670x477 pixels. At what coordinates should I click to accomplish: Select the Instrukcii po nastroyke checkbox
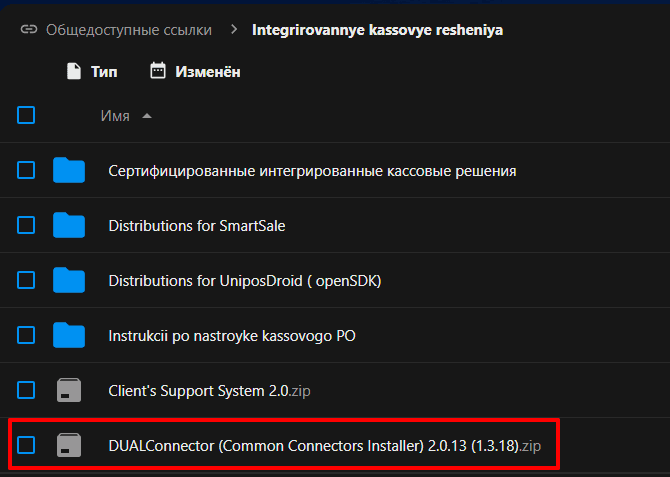(x=26, y=335)
